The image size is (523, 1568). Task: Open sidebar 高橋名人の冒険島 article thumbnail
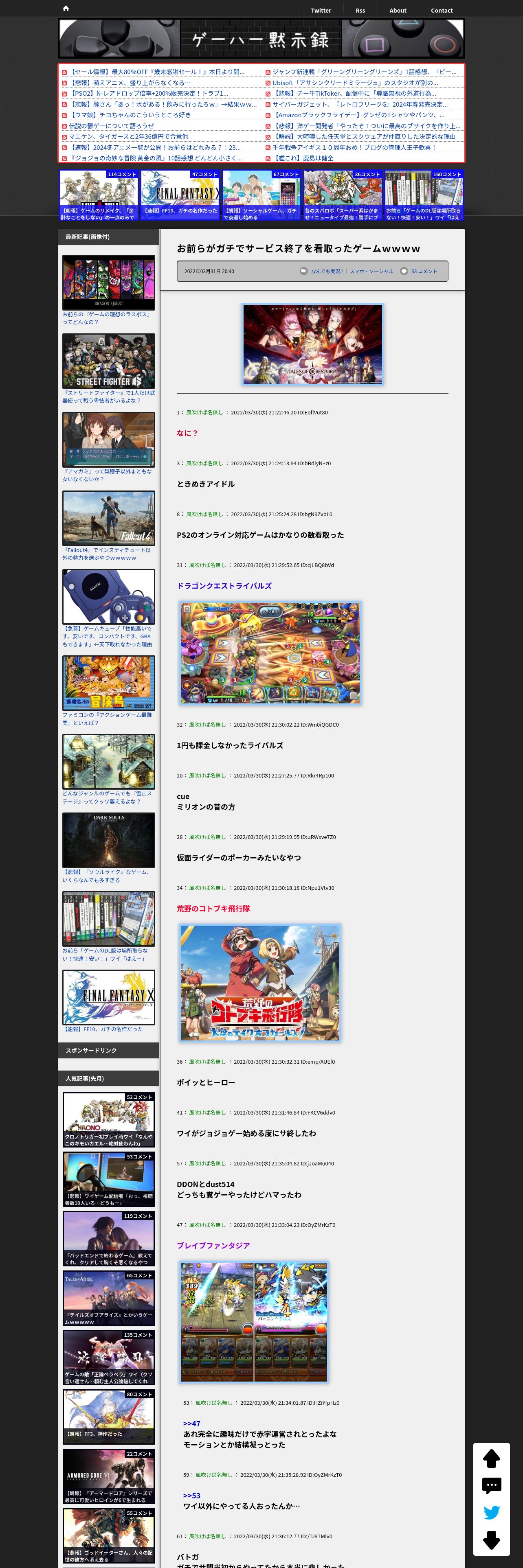(x=108, y=683)
